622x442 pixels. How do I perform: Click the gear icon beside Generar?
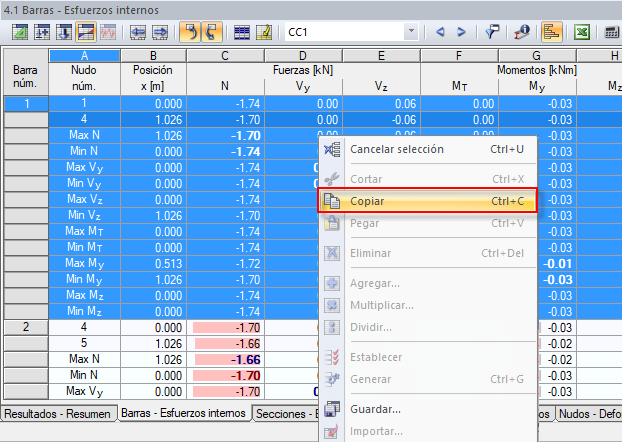(332, 379)
